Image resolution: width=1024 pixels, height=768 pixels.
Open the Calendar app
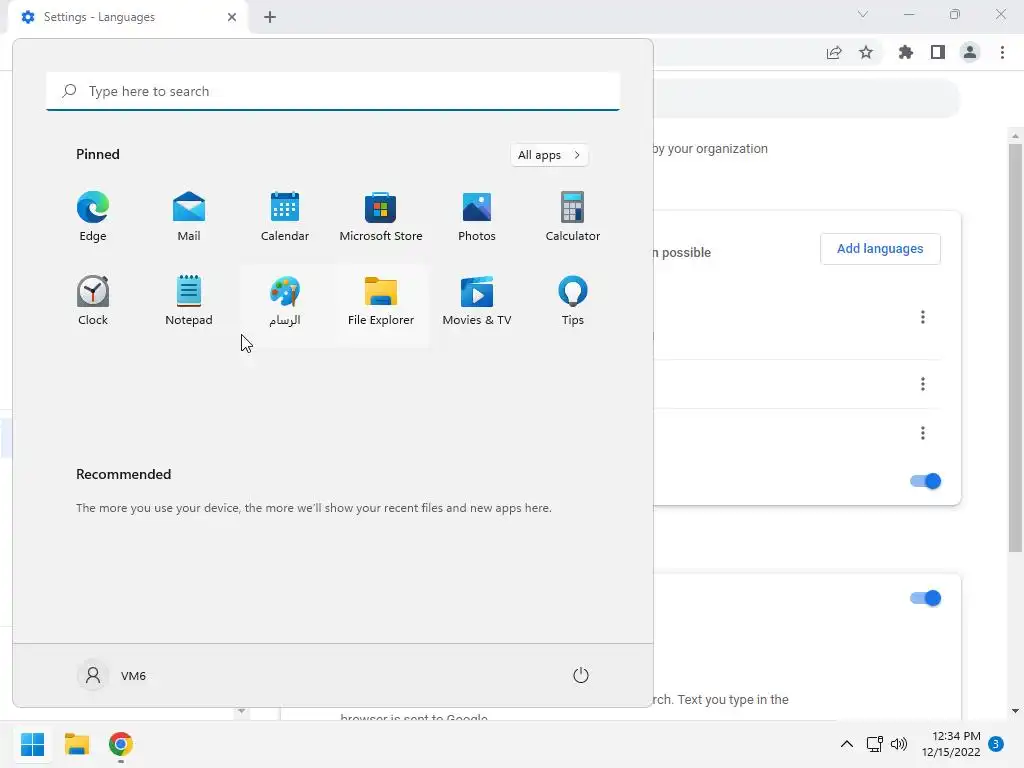(x=285, y=217)
